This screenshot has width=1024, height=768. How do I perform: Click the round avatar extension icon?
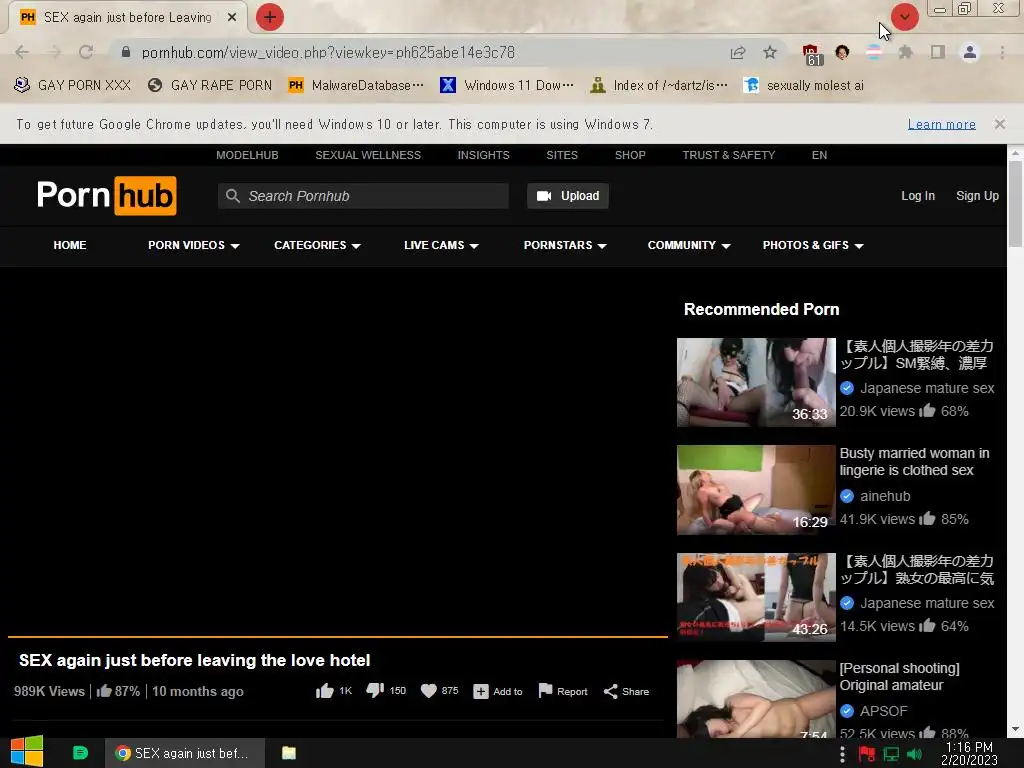click(842, 52)
